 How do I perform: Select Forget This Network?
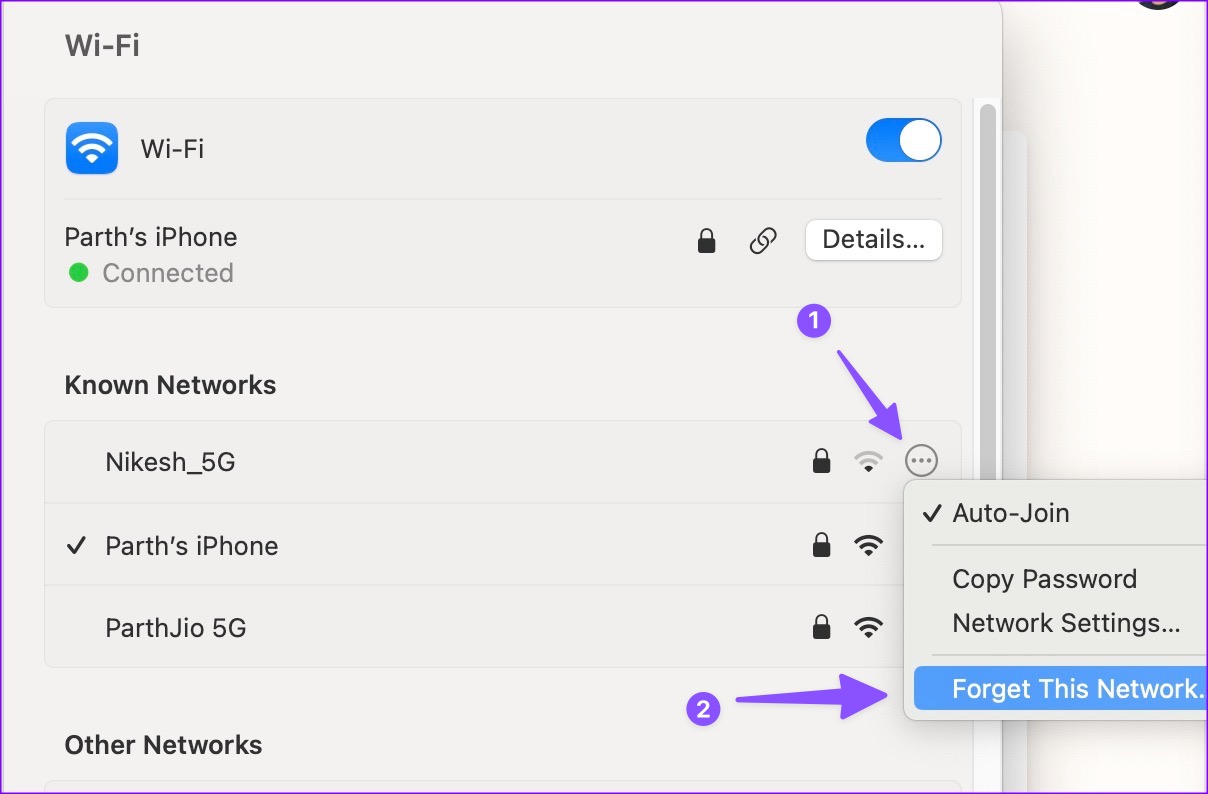point(1076,689)
